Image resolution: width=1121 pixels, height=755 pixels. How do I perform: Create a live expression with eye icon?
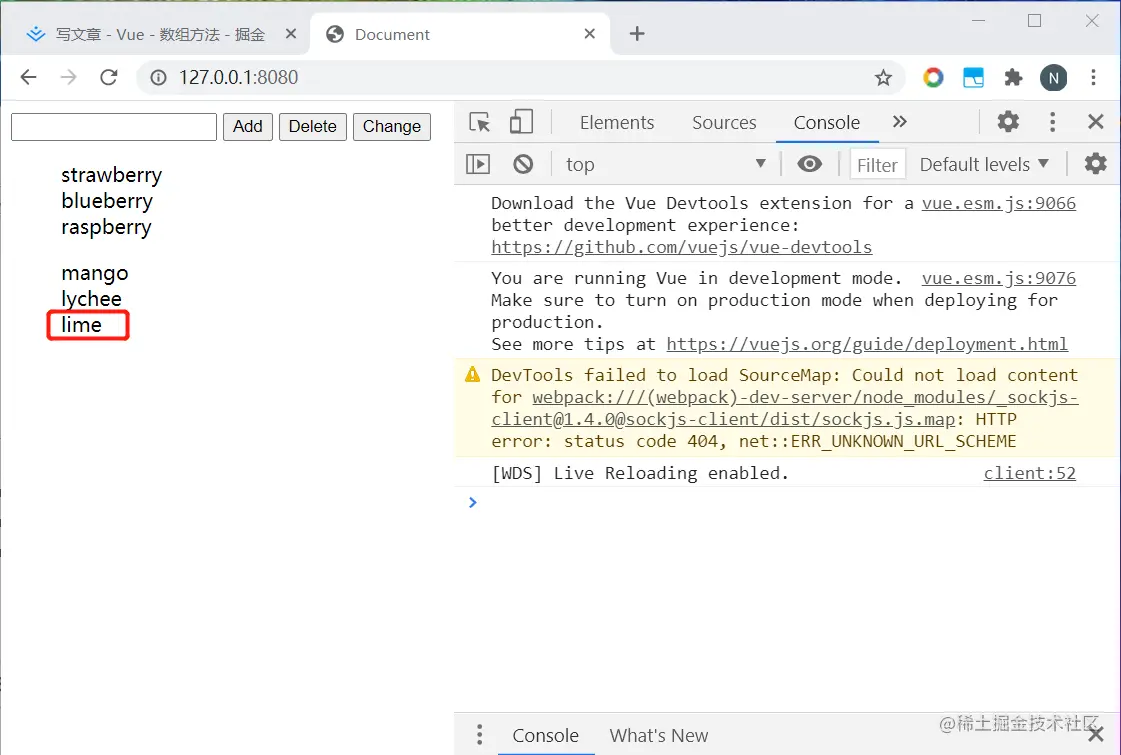coord(809,164)
